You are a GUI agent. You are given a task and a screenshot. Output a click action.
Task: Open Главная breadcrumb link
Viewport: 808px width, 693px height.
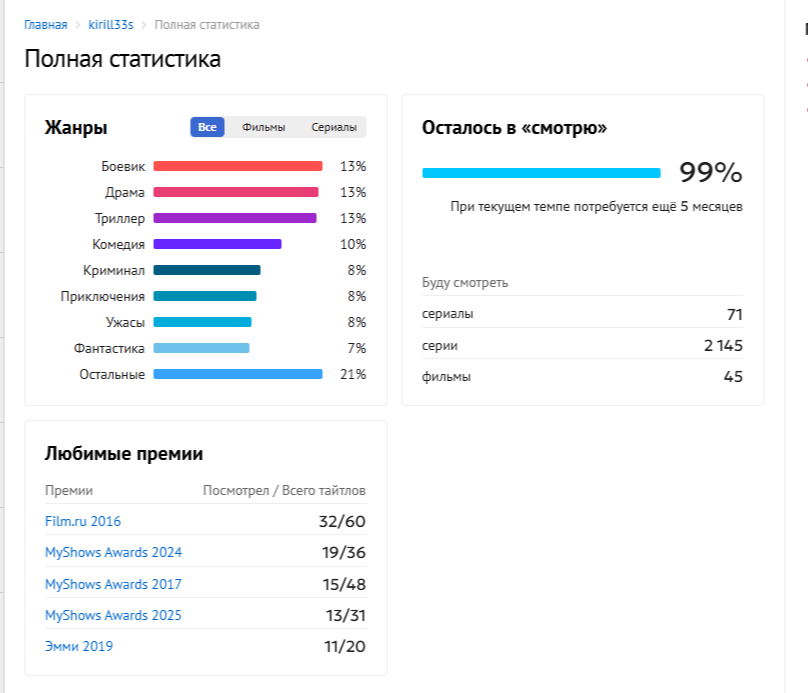coord(45,25)
